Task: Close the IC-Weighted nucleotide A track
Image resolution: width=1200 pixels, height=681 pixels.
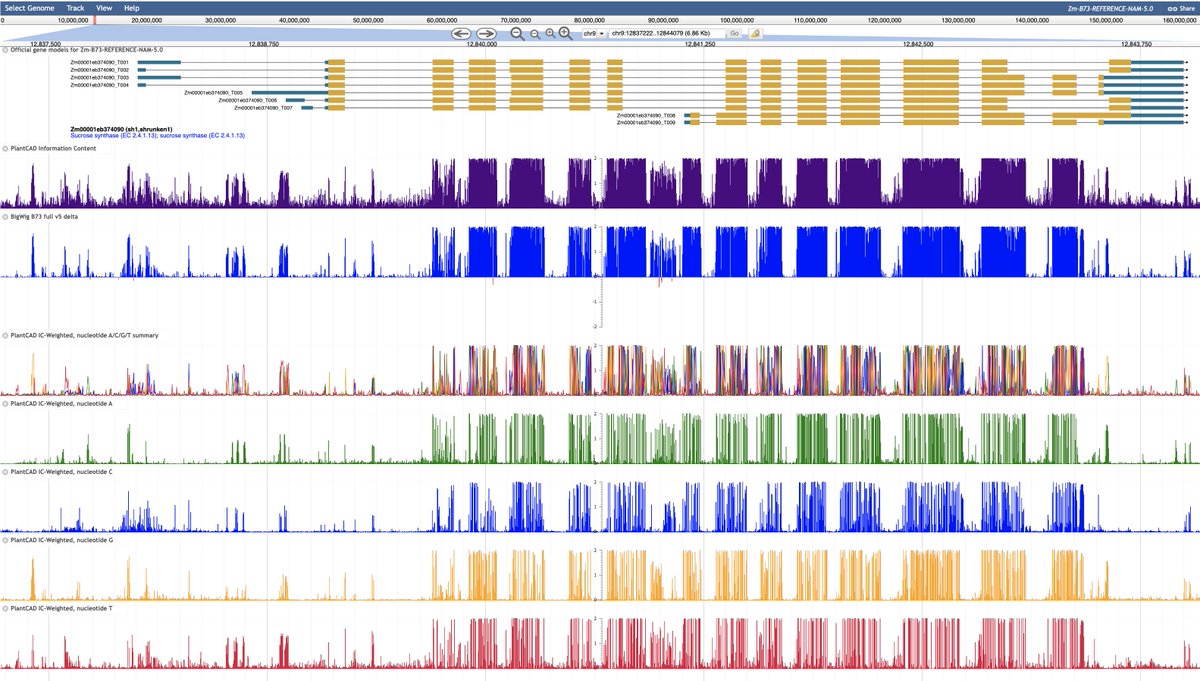Action: coord(5,403)
